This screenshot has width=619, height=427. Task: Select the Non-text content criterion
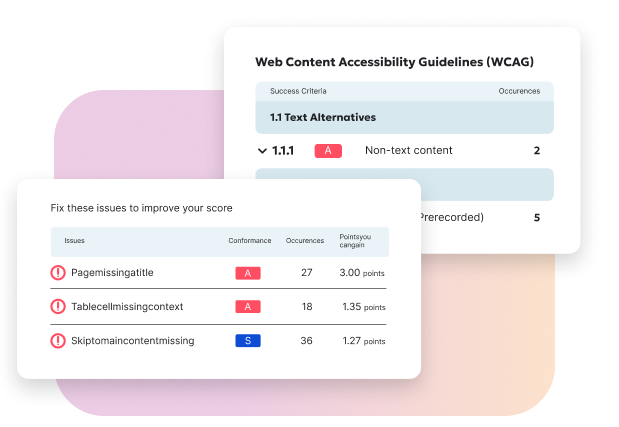409,150
